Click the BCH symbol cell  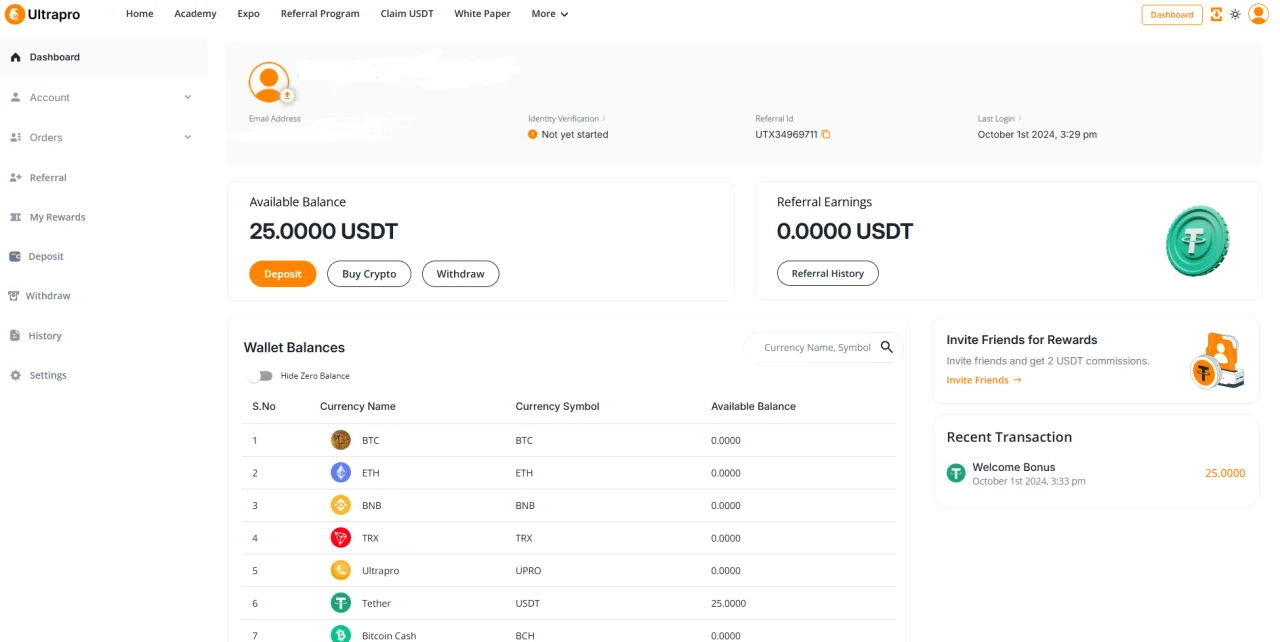(x=525, y=635)
